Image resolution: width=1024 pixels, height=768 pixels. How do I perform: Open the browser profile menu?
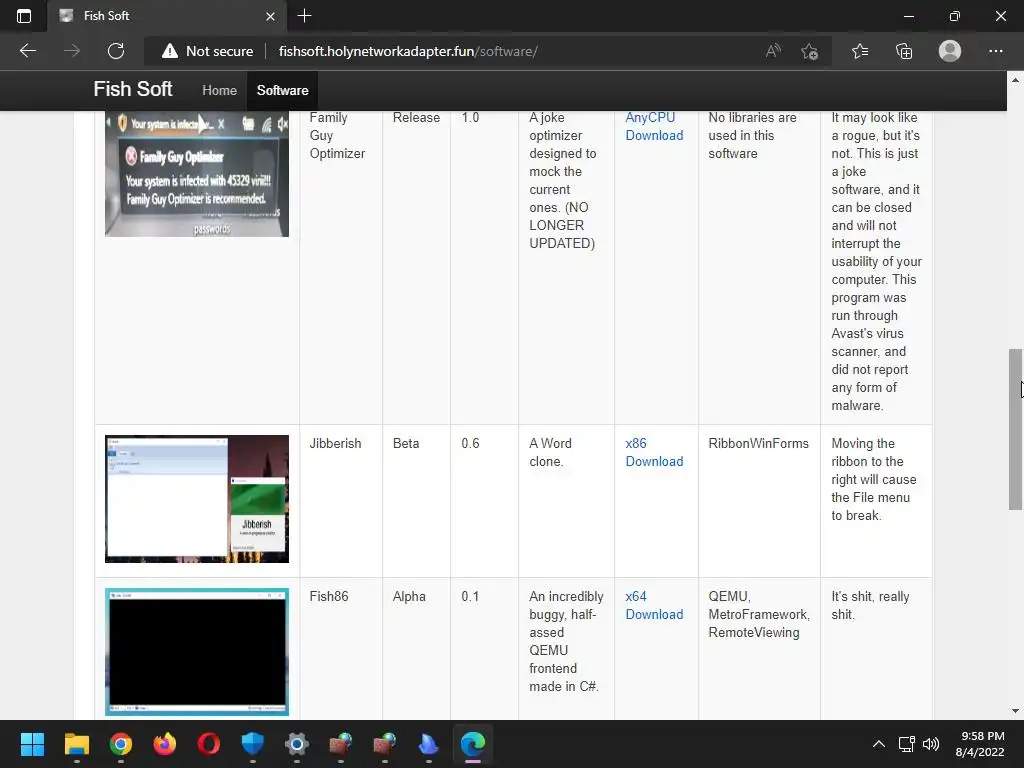950,51
